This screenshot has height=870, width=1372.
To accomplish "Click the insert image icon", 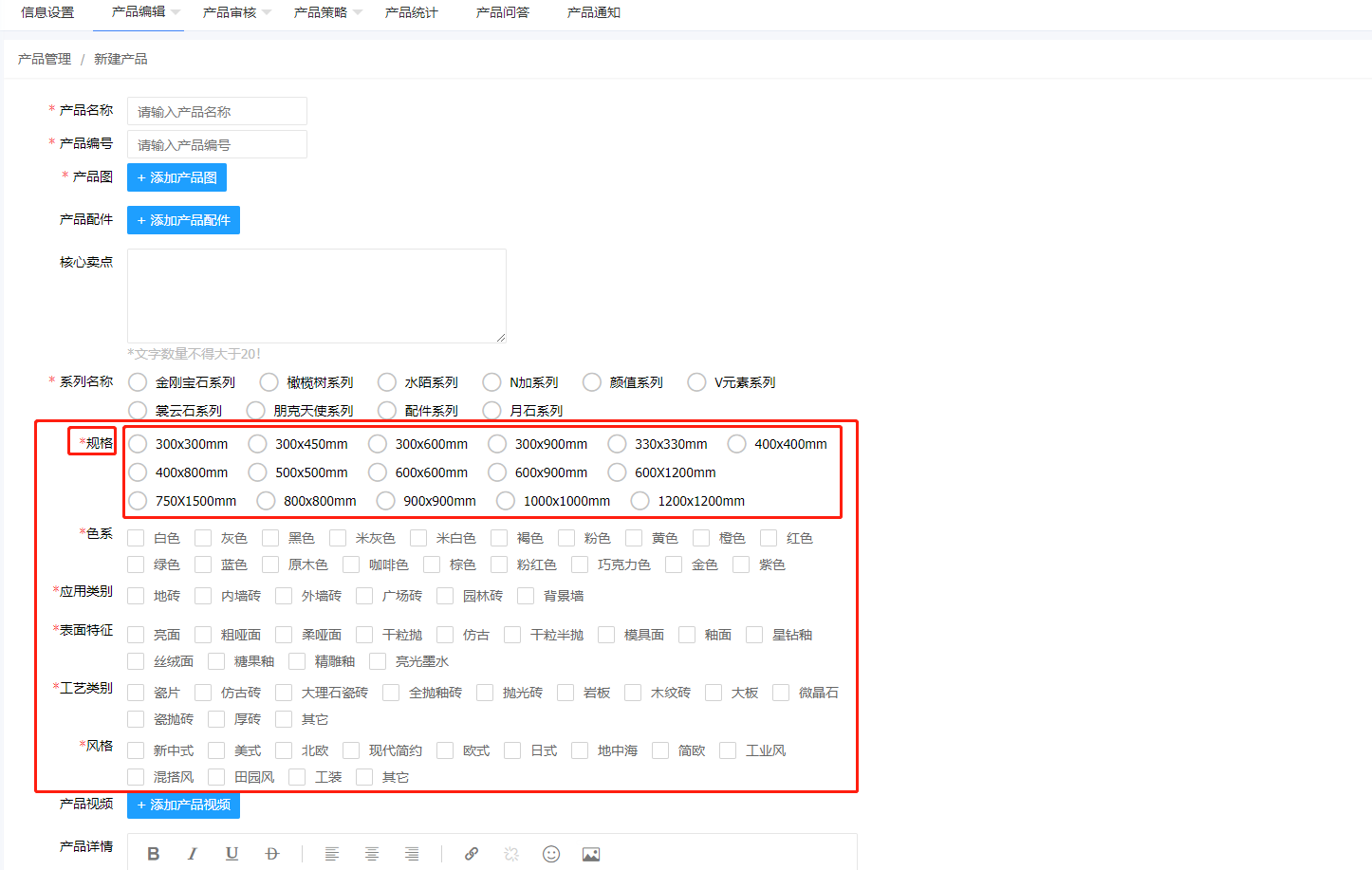I will (x=591, y=854).
